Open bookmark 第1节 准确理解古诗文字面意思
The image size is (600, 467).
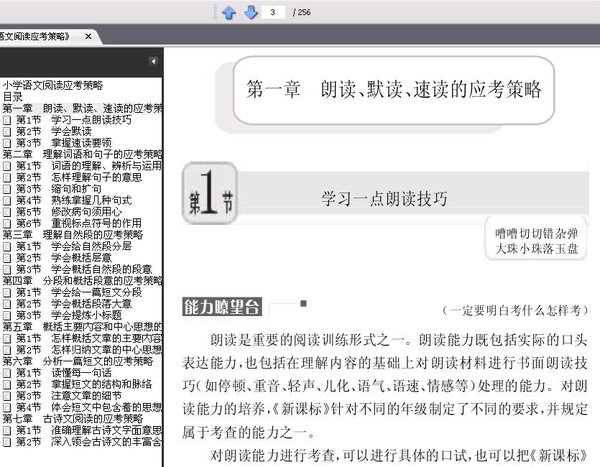pyautogui.click(x=89, y=430)
